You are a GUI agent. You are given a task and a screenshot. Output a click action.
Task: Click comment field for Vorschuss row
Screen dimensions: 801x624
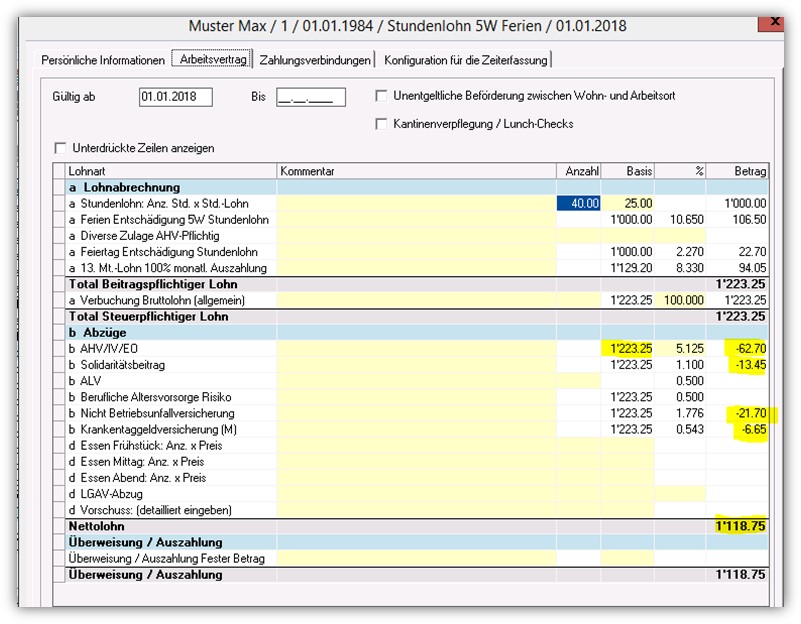point(415,510)
